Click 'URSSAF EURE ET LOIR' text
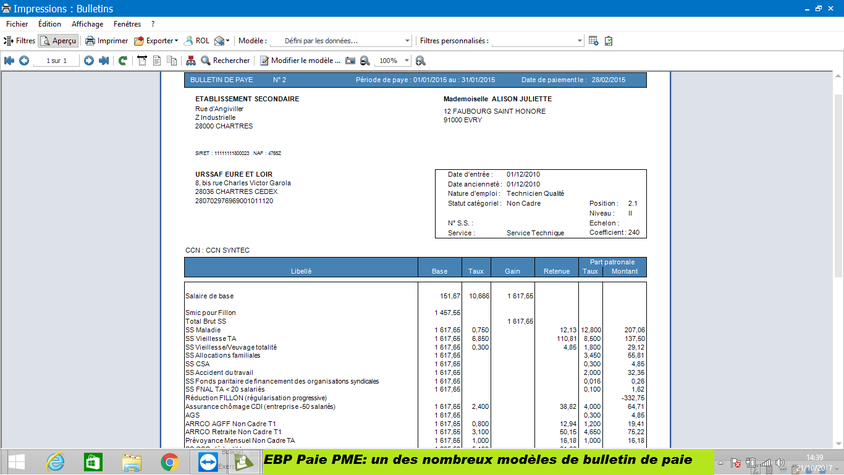The height and width of the screenshot is (475, 844). [x=234, y=174]
